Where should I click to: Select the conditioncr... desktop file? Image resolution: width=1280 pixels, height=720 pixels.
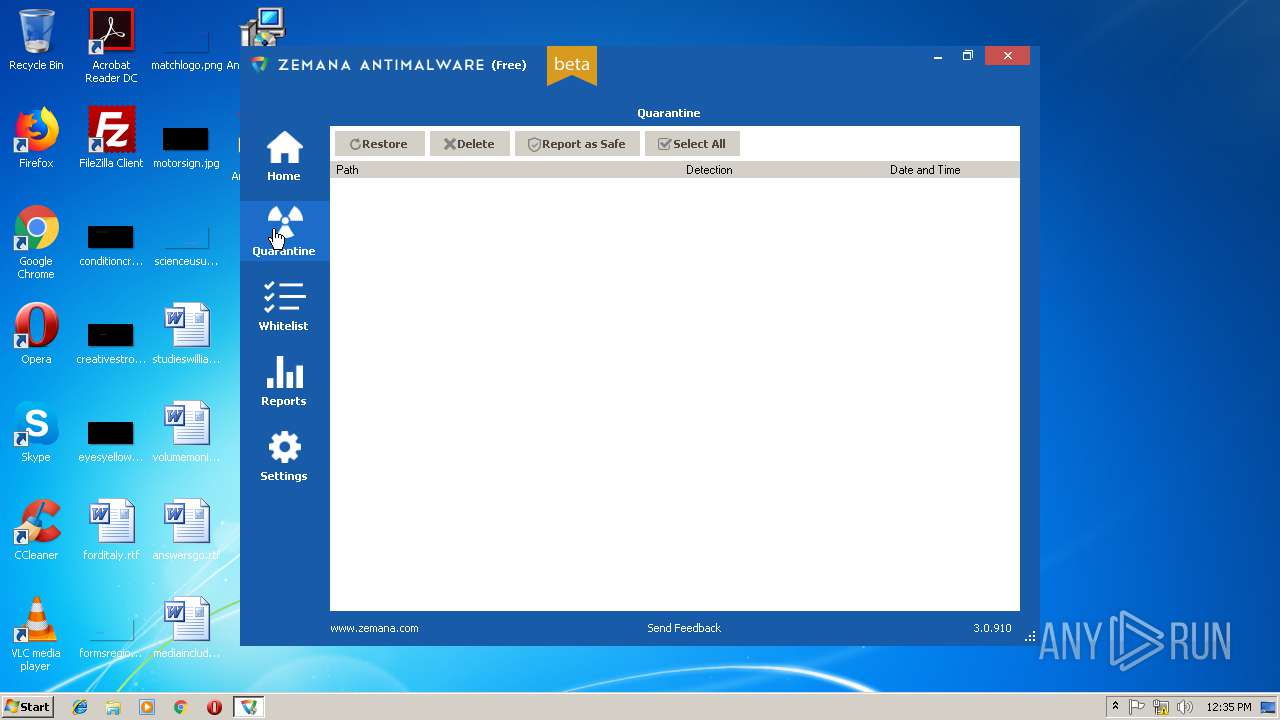pyautogui.click(x=111, y=245)
